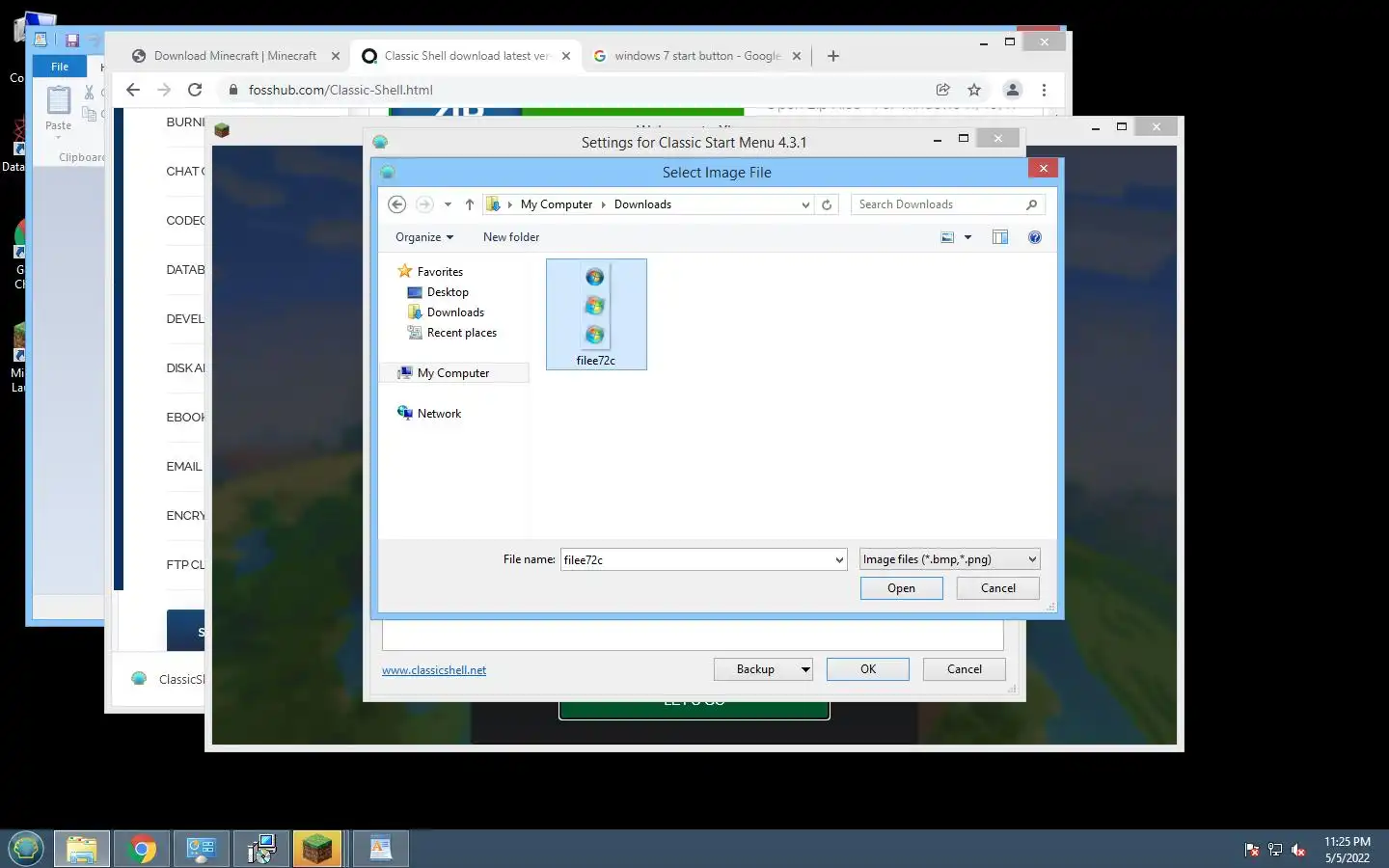The width and height of the screenshot is (1389, 868).
Task: Click the Classic Shell Start button
Action: click(26, 849)
